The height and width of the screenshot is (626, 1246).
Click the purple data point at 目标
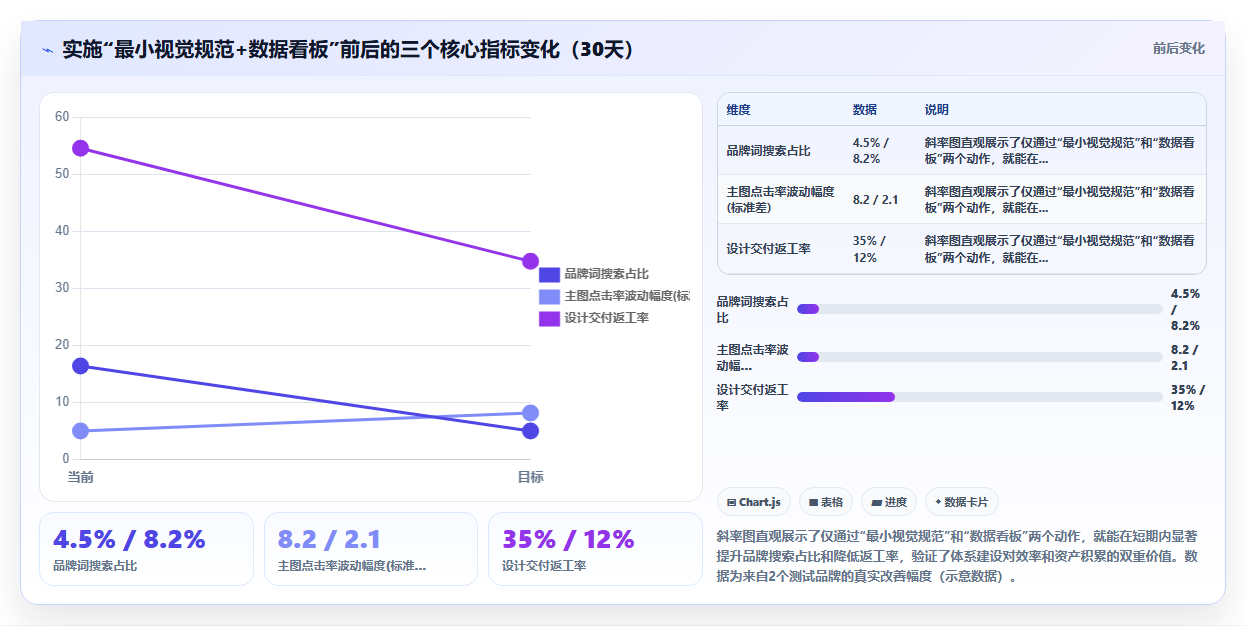pyautogui.click(x=530, y=261)
